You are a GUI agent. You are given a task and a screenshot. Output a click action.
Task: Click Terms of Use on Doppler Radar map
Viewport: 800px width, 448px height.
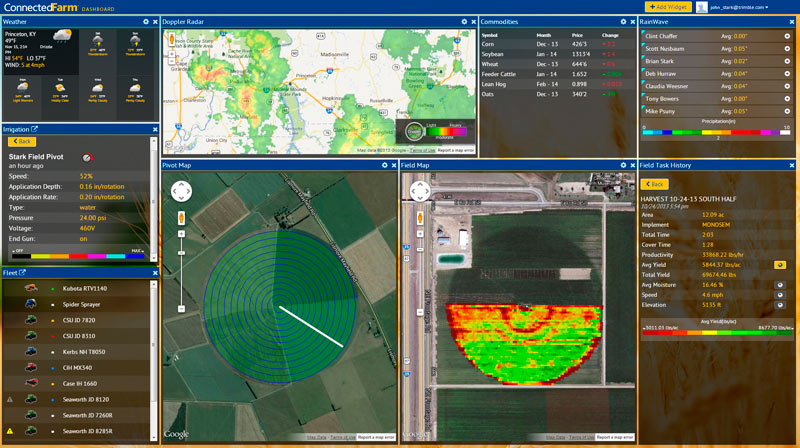pyautogui.click(x=422, y=151)
